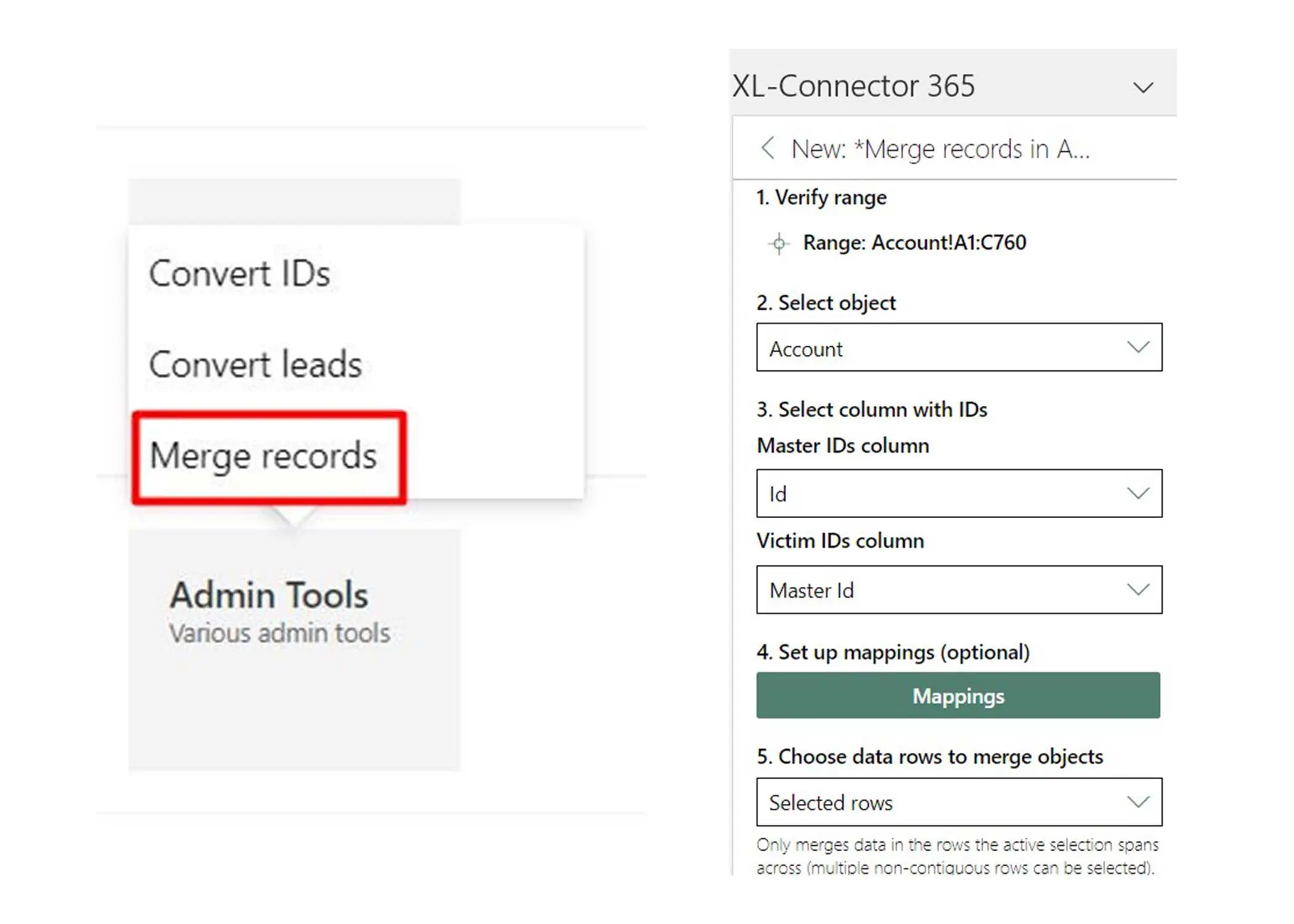Click the back arrow beside the task title
The height and width of the screenshot is (924, 1294).
pos(767,148)
